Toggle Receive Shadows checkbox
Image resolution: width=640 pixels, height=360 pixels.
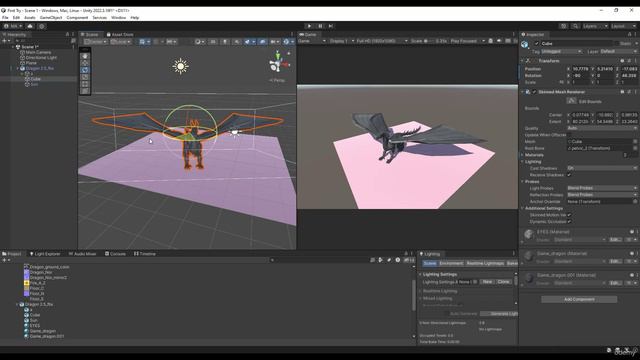pyautogui.click(x=569, y=175)
